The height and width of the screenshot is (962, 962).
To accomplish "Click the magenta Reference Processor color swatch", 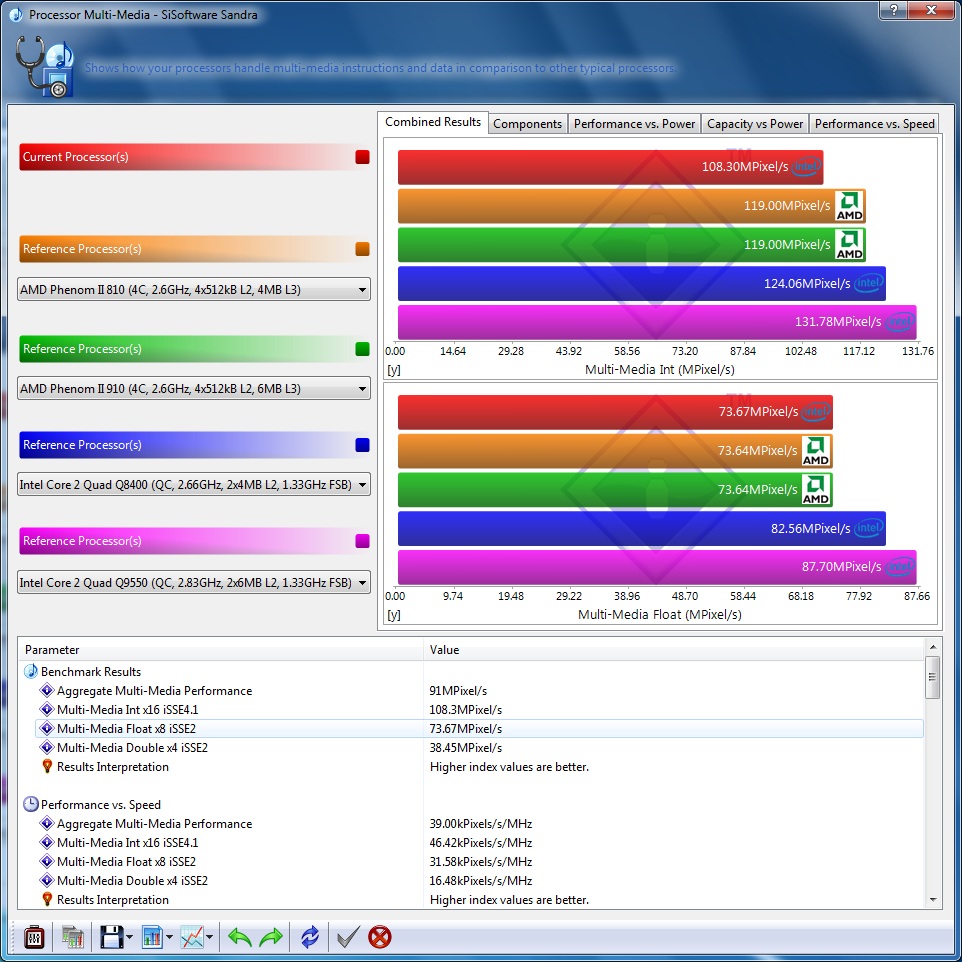I will (362, 541).
